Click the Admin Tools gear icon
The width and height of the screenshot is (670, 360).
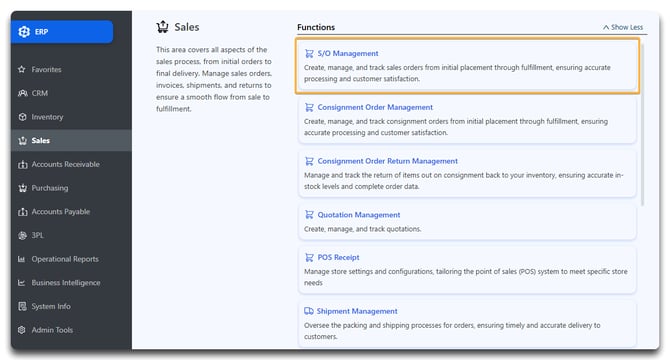[x=22, y=330]
